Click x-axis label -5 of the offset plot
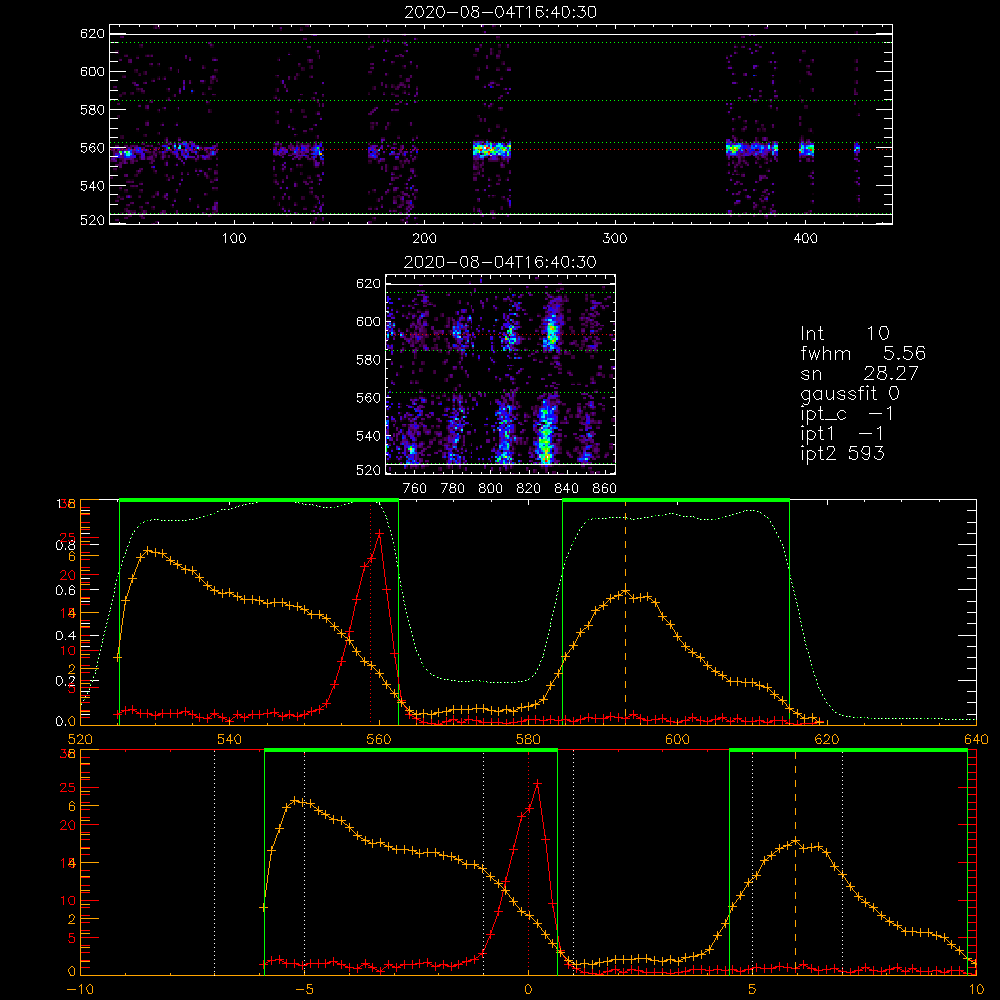Image resolution: width=1000 pixels, height=1000 pixels. coord(304,989)
